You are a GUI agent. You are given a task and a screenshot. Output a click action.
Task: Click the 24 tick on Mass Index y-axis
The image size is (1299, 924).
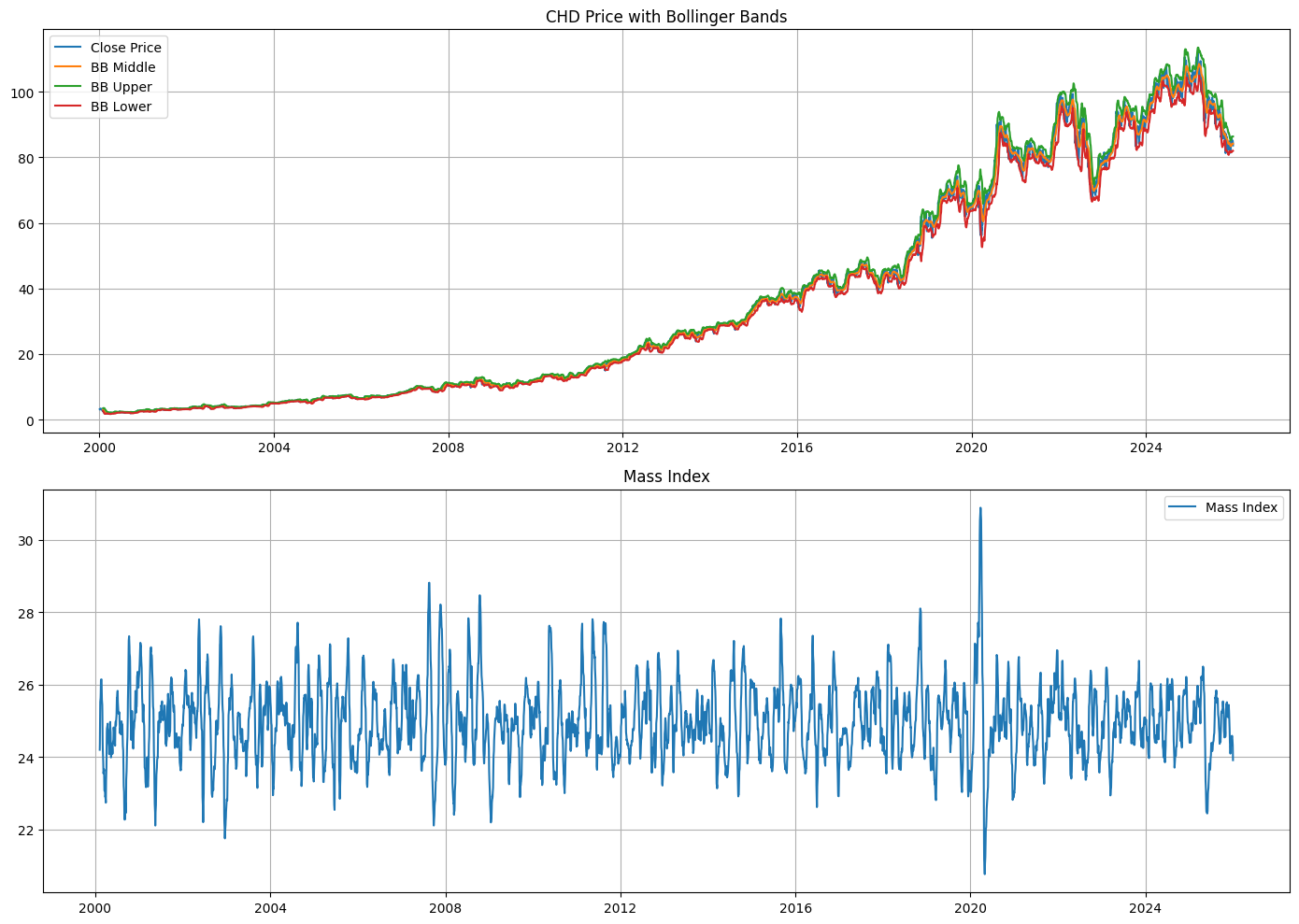pyautogui.click(x=27, y=758)
